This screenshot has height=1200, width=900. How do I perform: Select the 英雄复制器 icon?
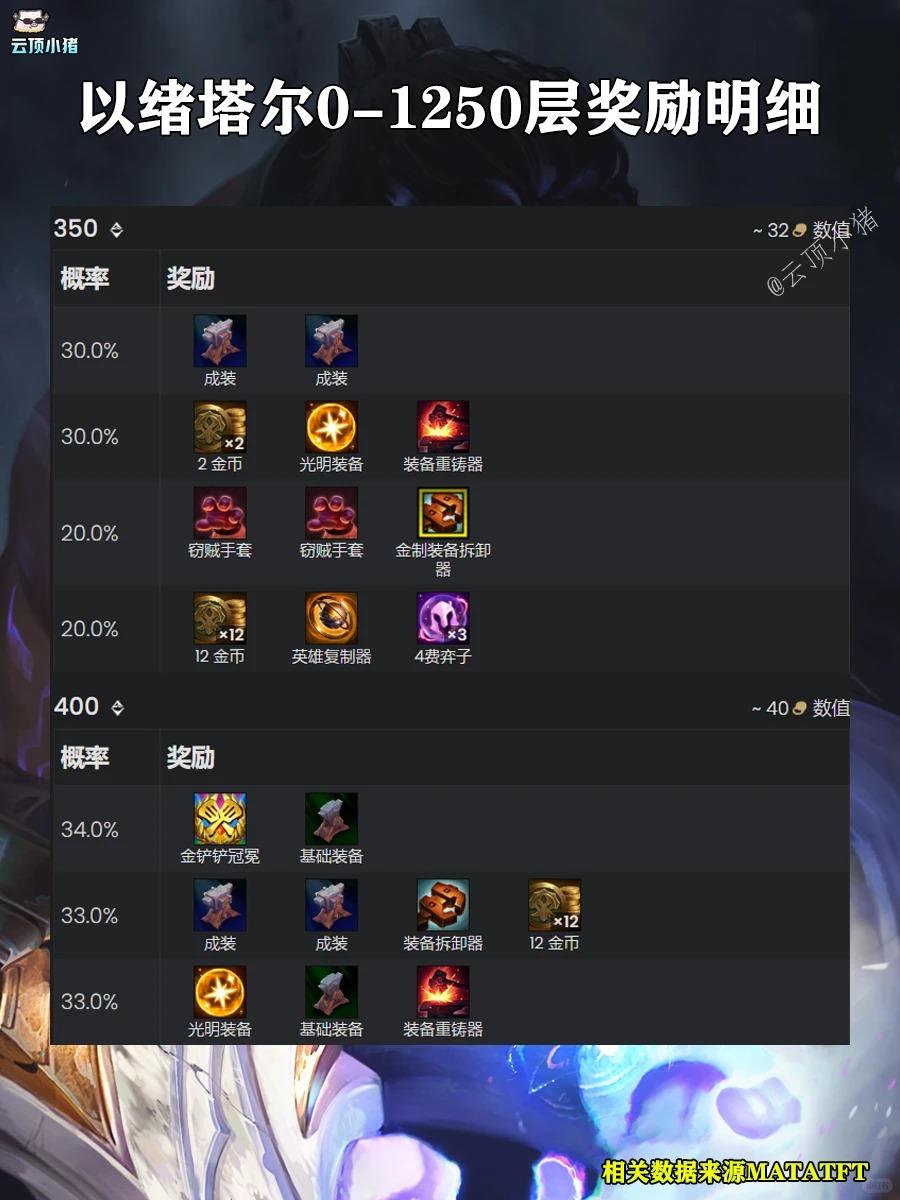(332, 619)
